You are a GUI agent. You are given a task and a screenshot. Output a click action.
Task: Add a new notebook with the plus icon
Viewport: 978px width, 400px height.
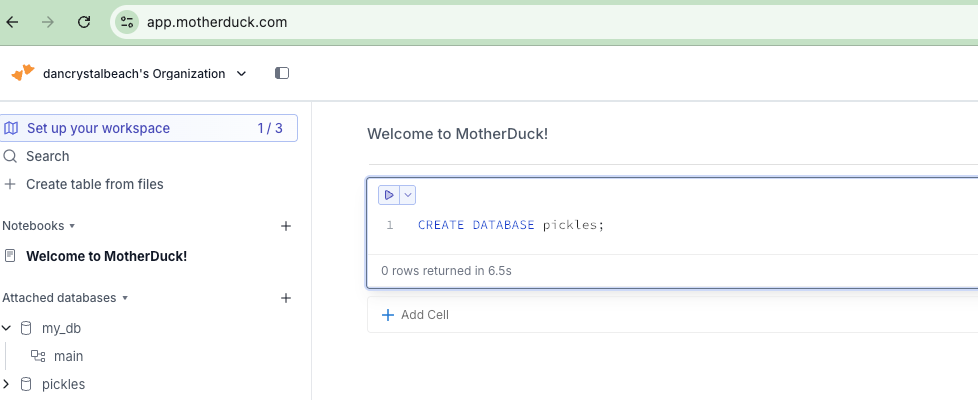pos(286,226)
